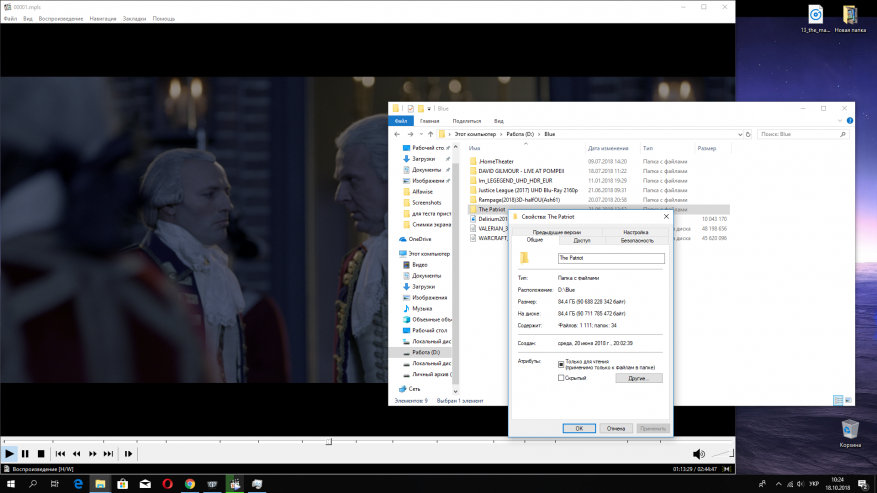The image size is (877, 493).
Task: Open Explorer help with question icon
Action: point(850,121)
